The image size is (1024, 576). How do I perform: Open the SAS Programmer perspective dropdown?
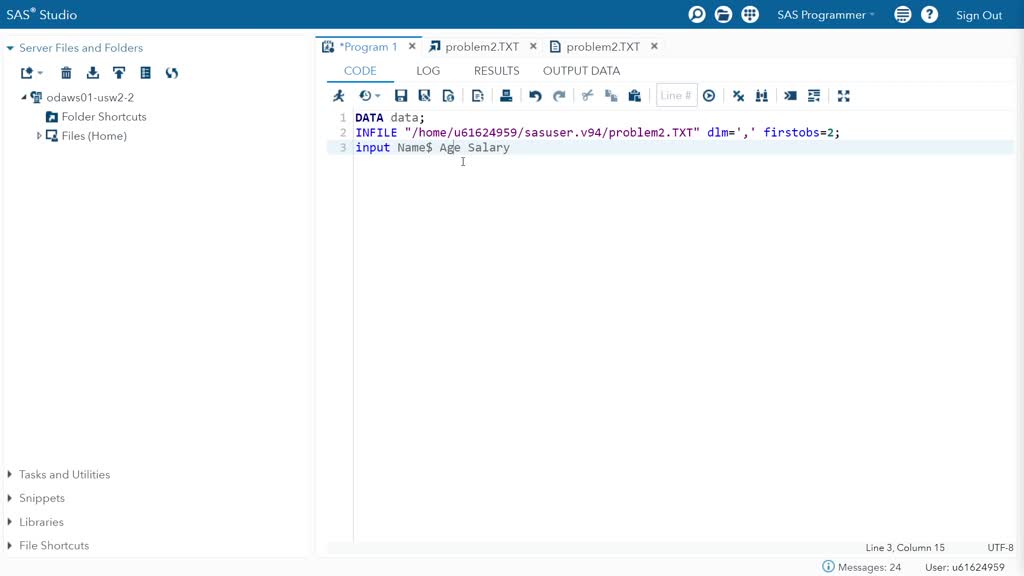(x=825, y=15)
